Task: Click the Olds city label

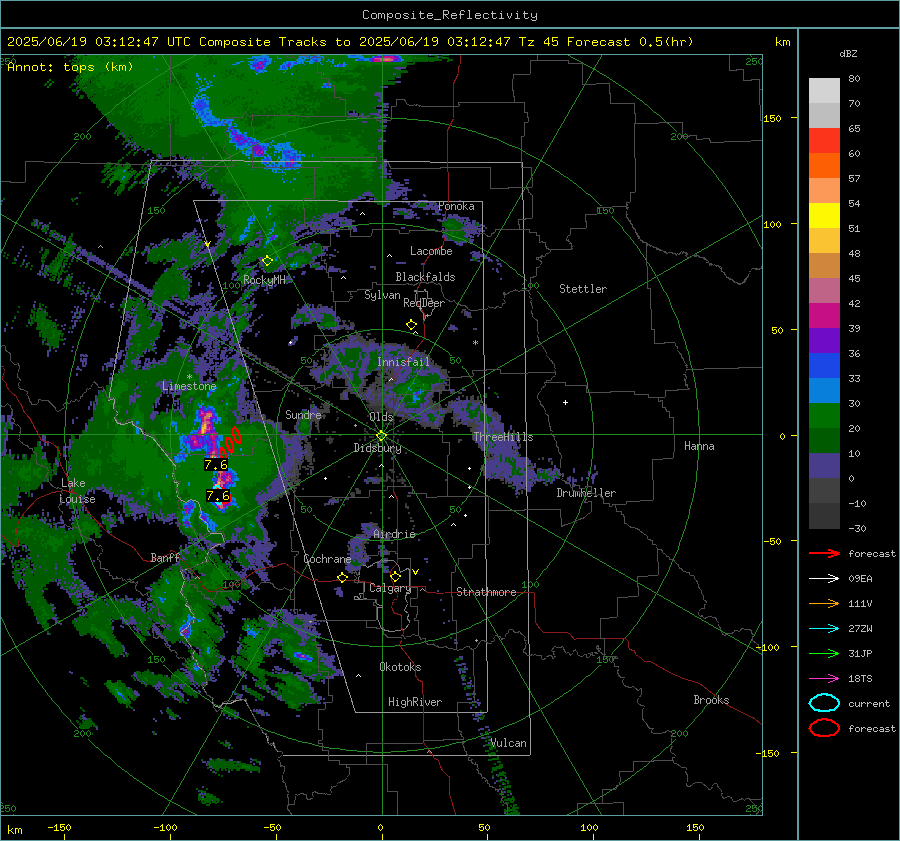Action: pos(381,416)
